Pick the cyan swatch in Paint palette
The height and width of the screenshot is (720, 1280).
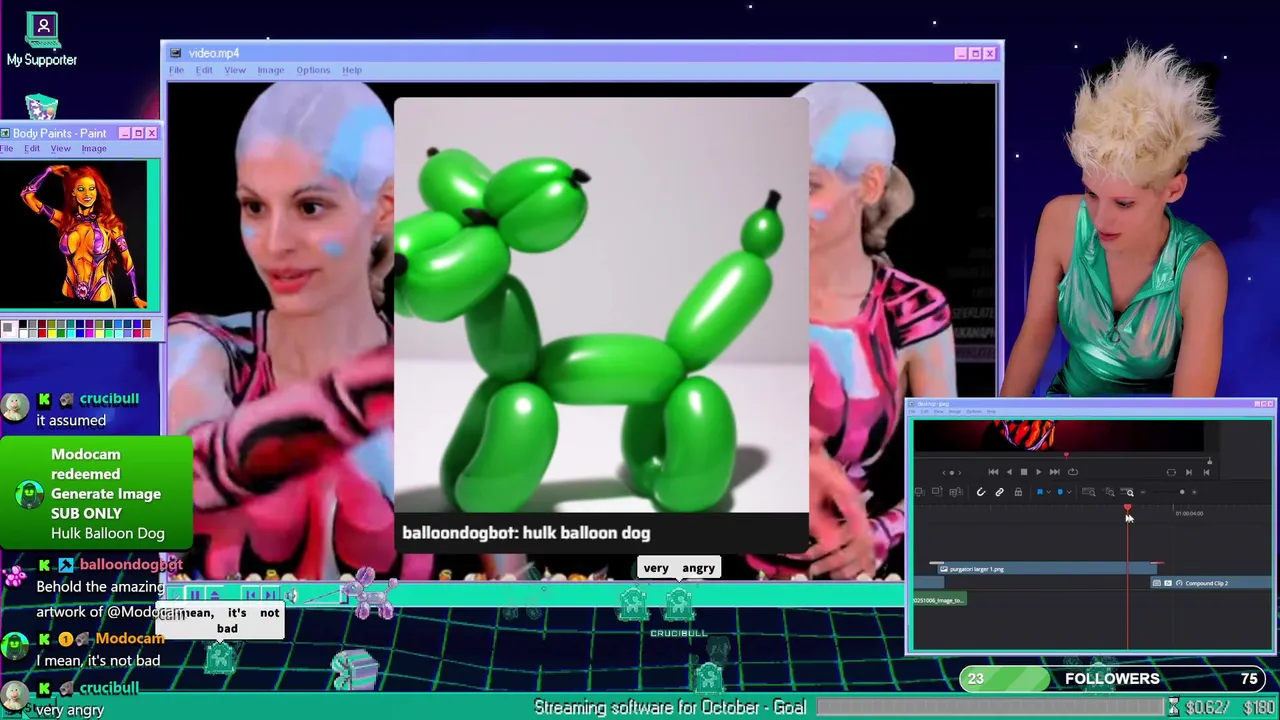(71, 333)
